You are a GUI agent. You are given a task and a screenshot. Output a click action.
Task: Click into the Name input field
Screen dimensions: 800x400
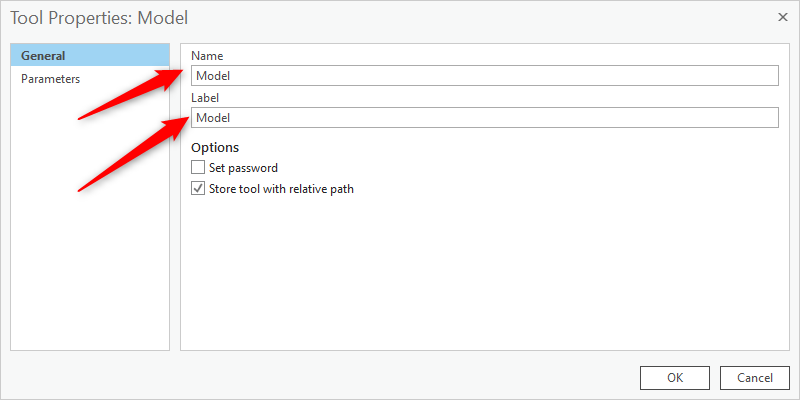[x=485, y=76]
